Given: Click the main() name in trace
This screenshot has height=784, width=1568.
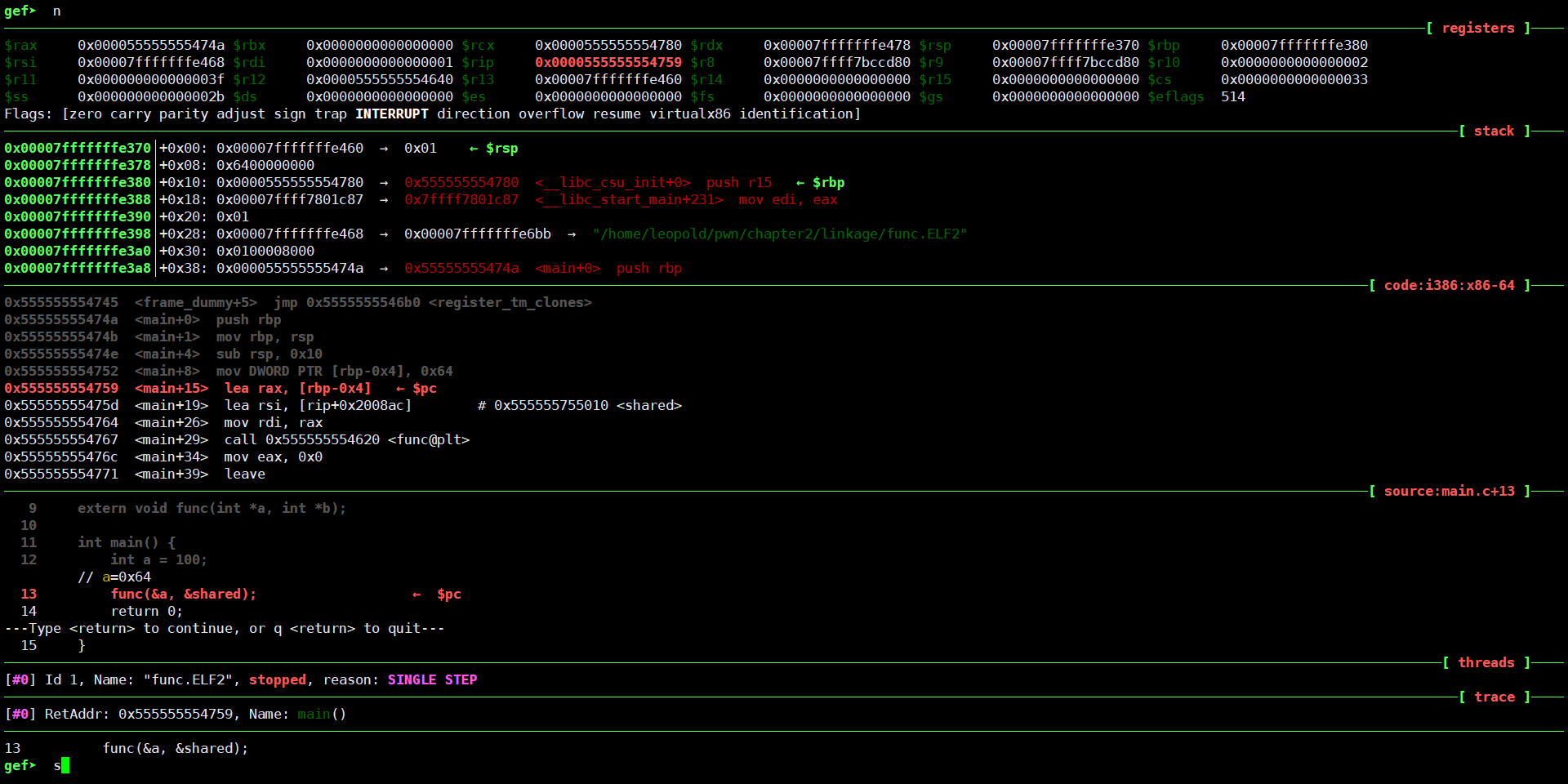Looking at the screenshot, I should click(323, 714).
